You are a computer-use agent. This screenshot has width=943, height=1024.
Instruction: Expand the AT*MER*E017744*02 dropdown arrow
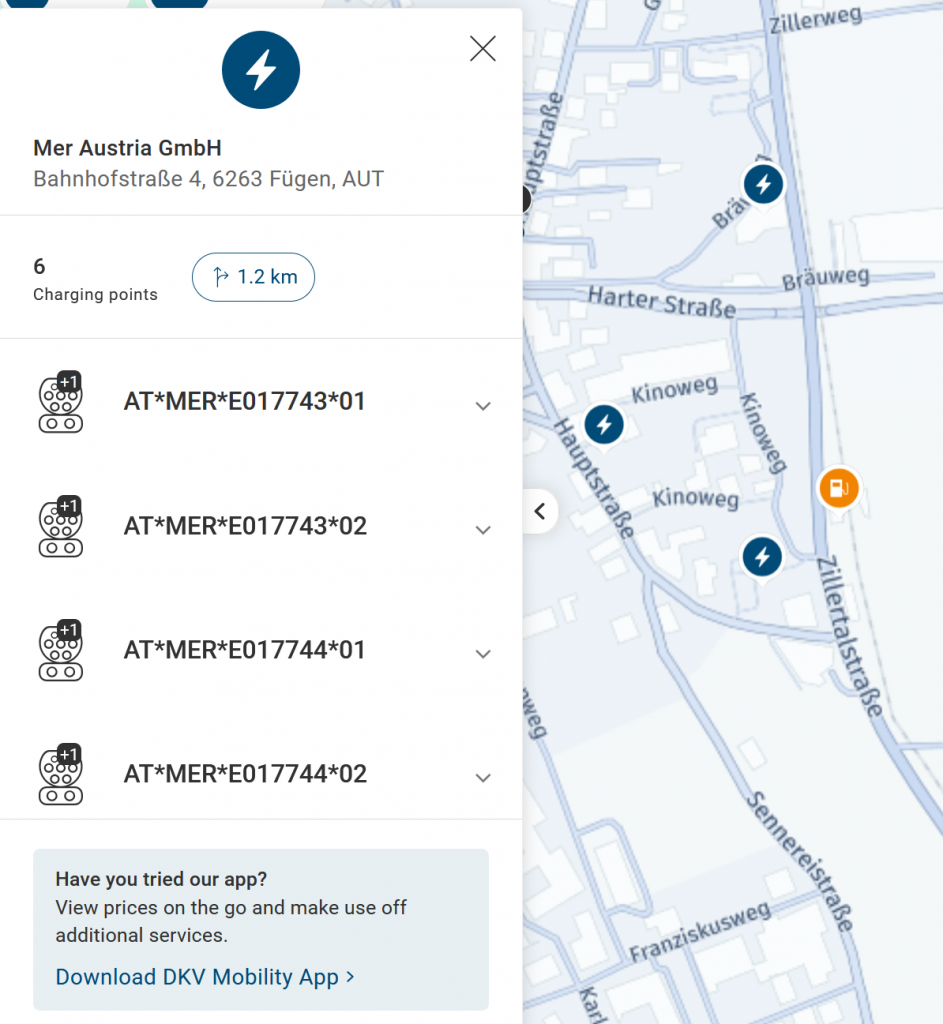click(483, 778)
